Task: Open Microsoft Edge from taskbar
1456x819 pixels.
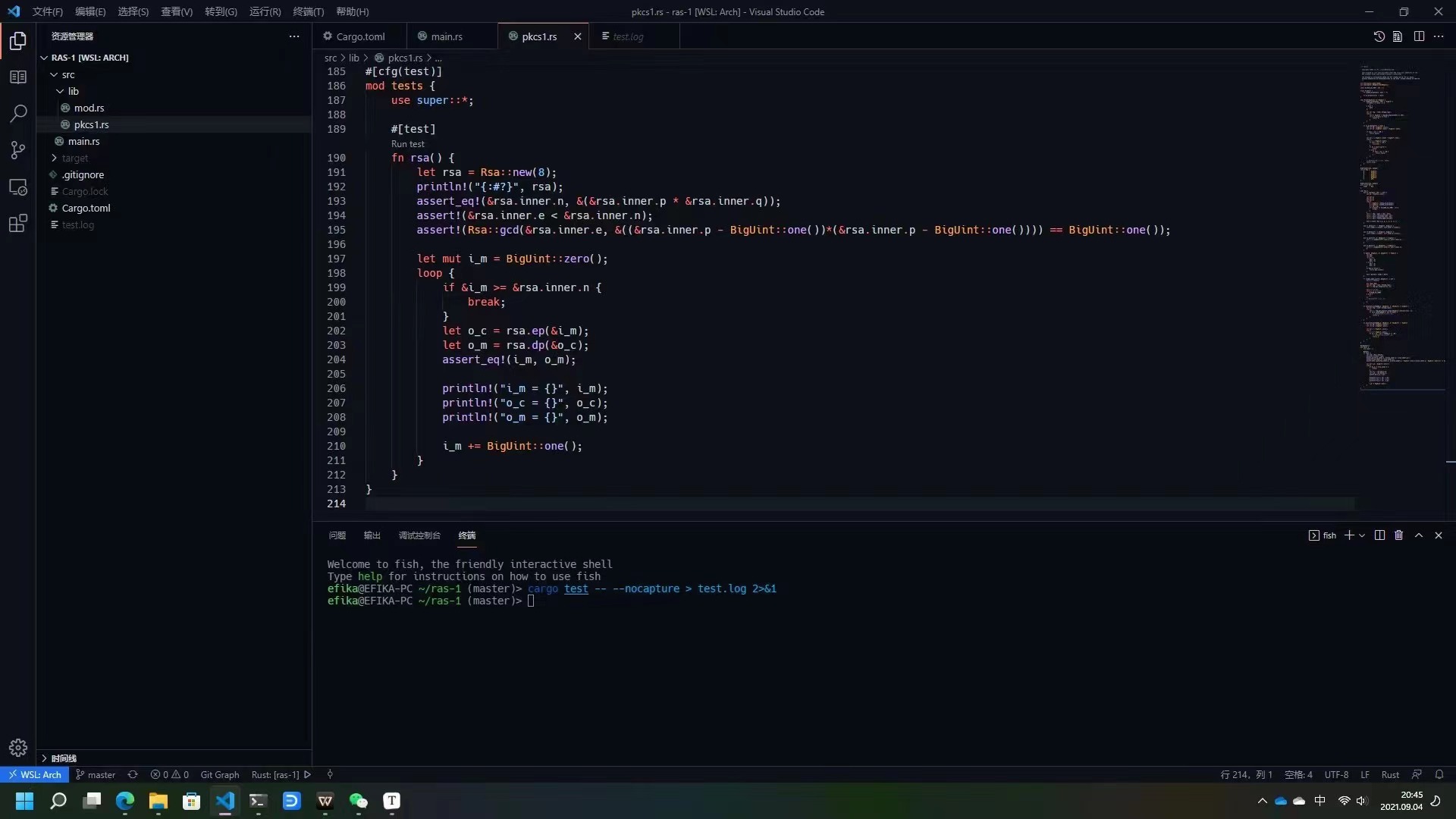Action: [125, 801]
